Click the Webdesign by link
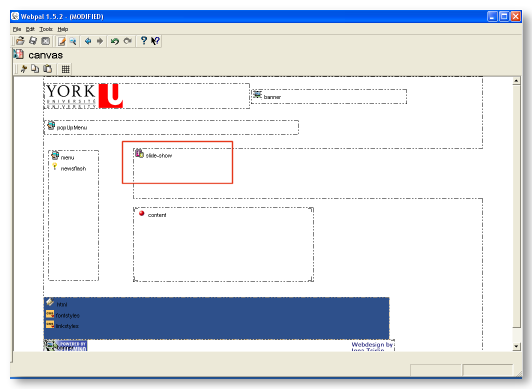This screenshot has height=389, width=532. click(372, 345)
